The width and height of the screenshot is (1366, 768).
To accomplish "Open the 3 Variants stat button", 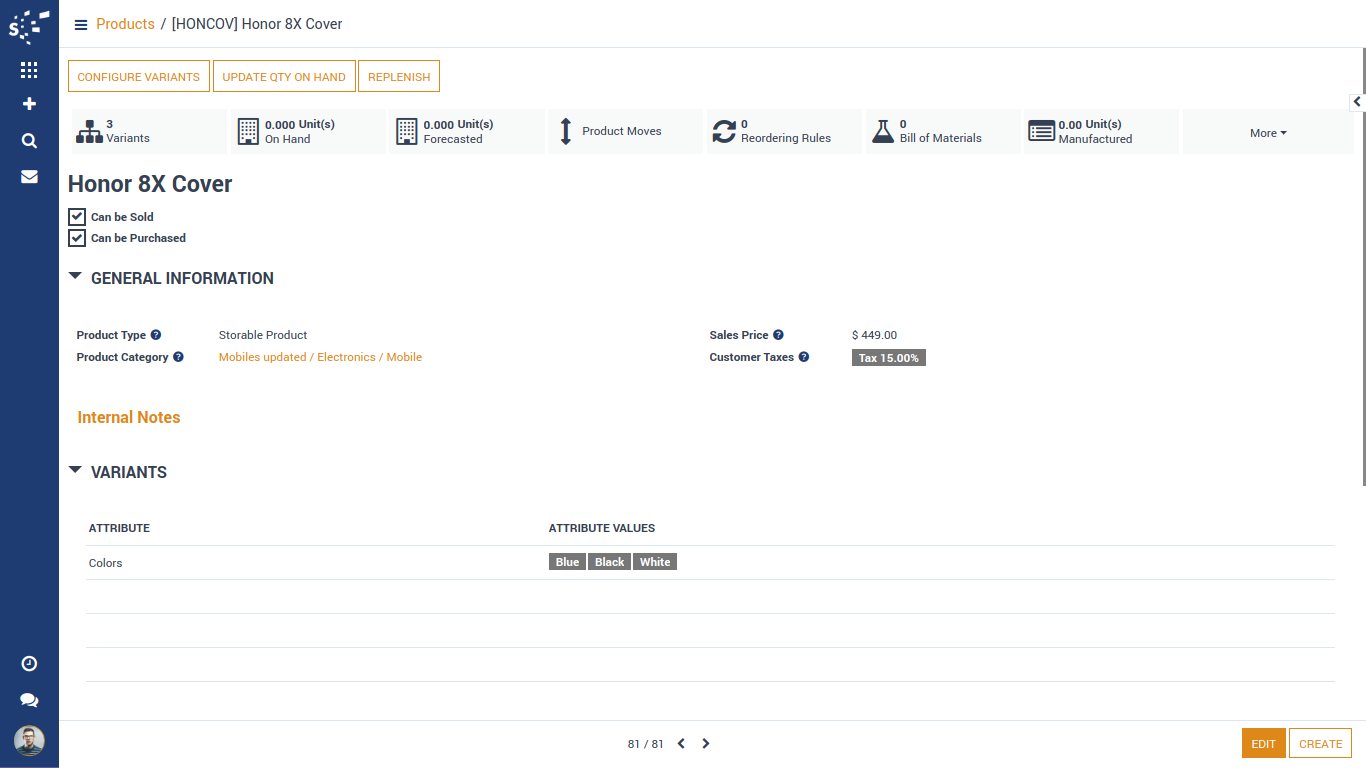I will (x=149, y=132).
